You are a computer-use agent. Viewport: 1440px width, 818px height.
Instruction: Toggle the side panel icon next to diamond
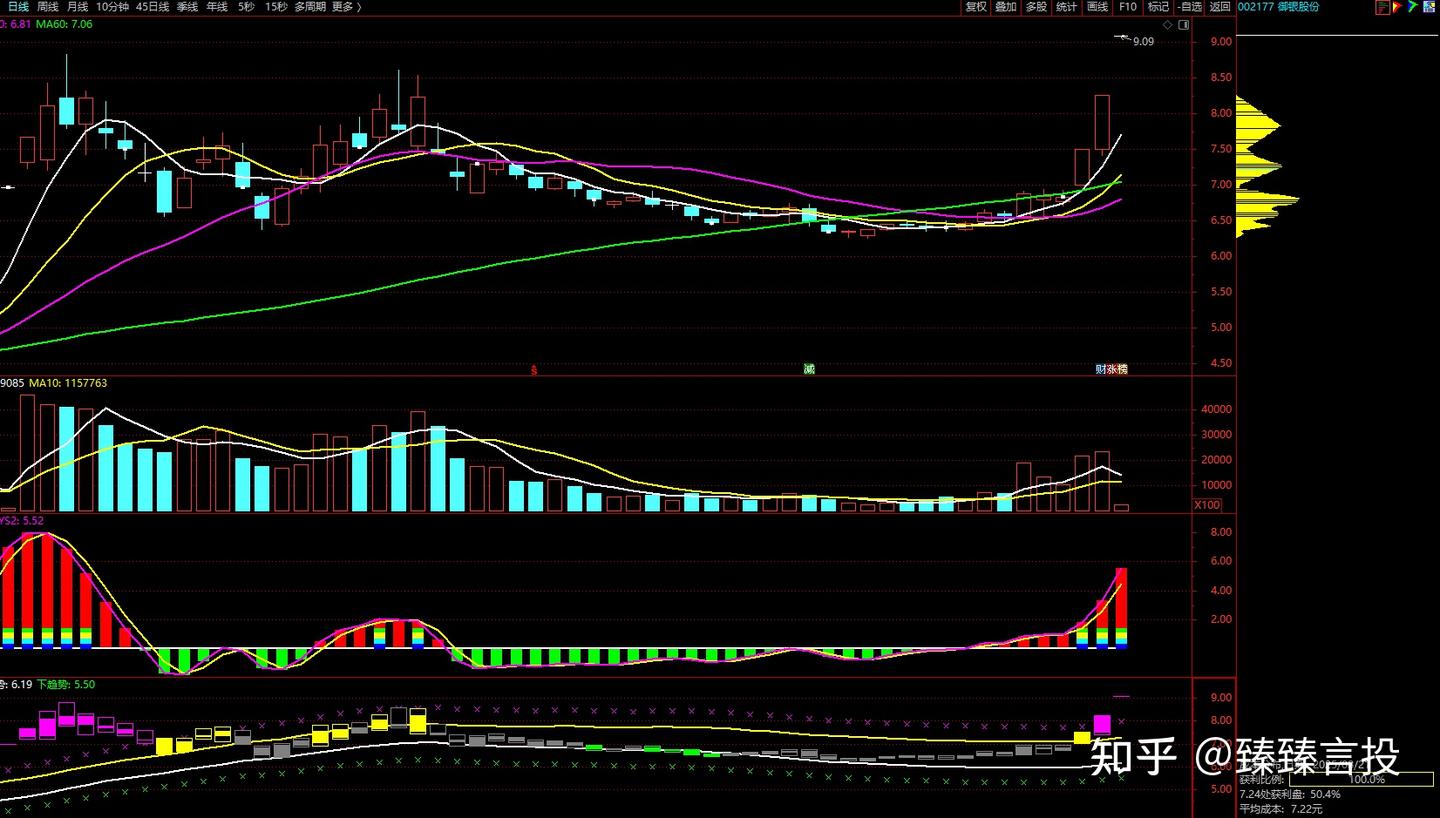[1183, 23]
